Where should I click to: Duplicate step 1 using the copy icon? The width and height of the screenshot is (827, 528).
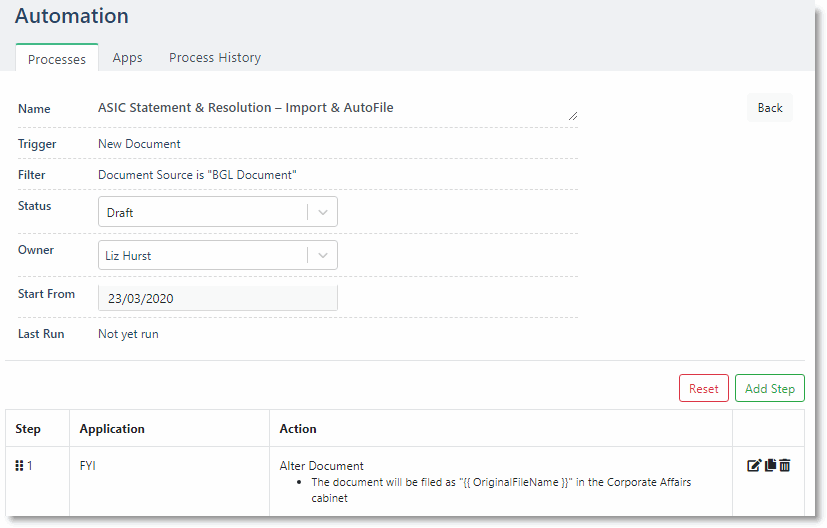(771, 465)
